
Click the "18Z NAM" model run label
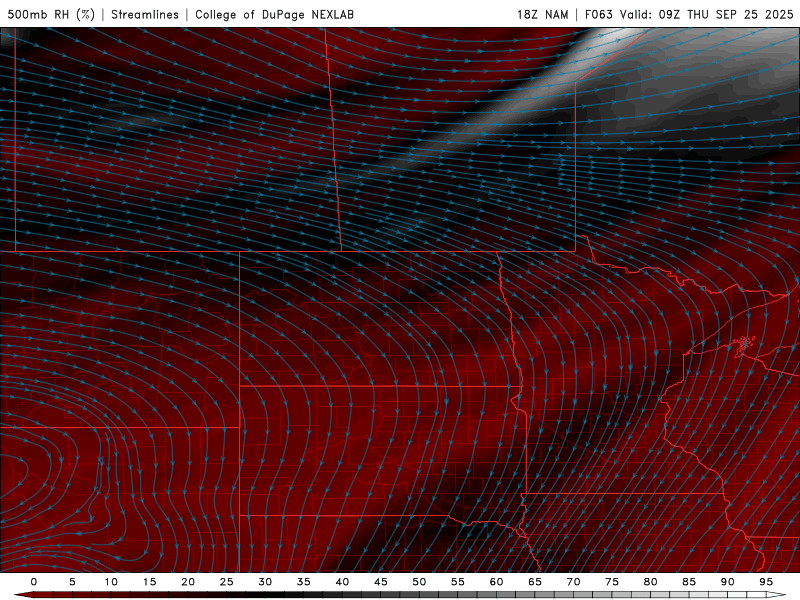coord(542,14)
